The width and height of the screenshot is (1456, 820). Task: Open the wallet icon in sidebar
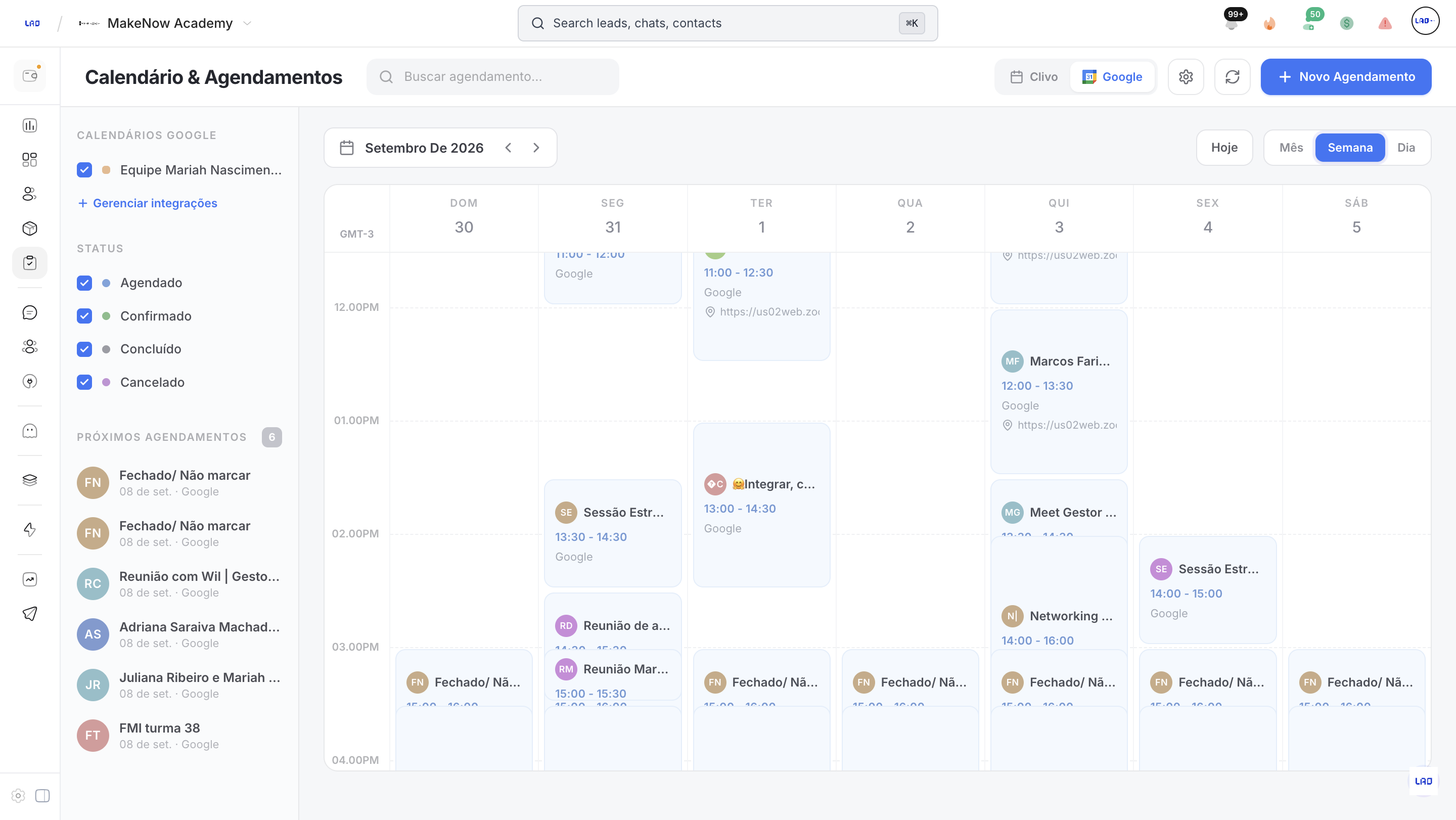point(30,76)
